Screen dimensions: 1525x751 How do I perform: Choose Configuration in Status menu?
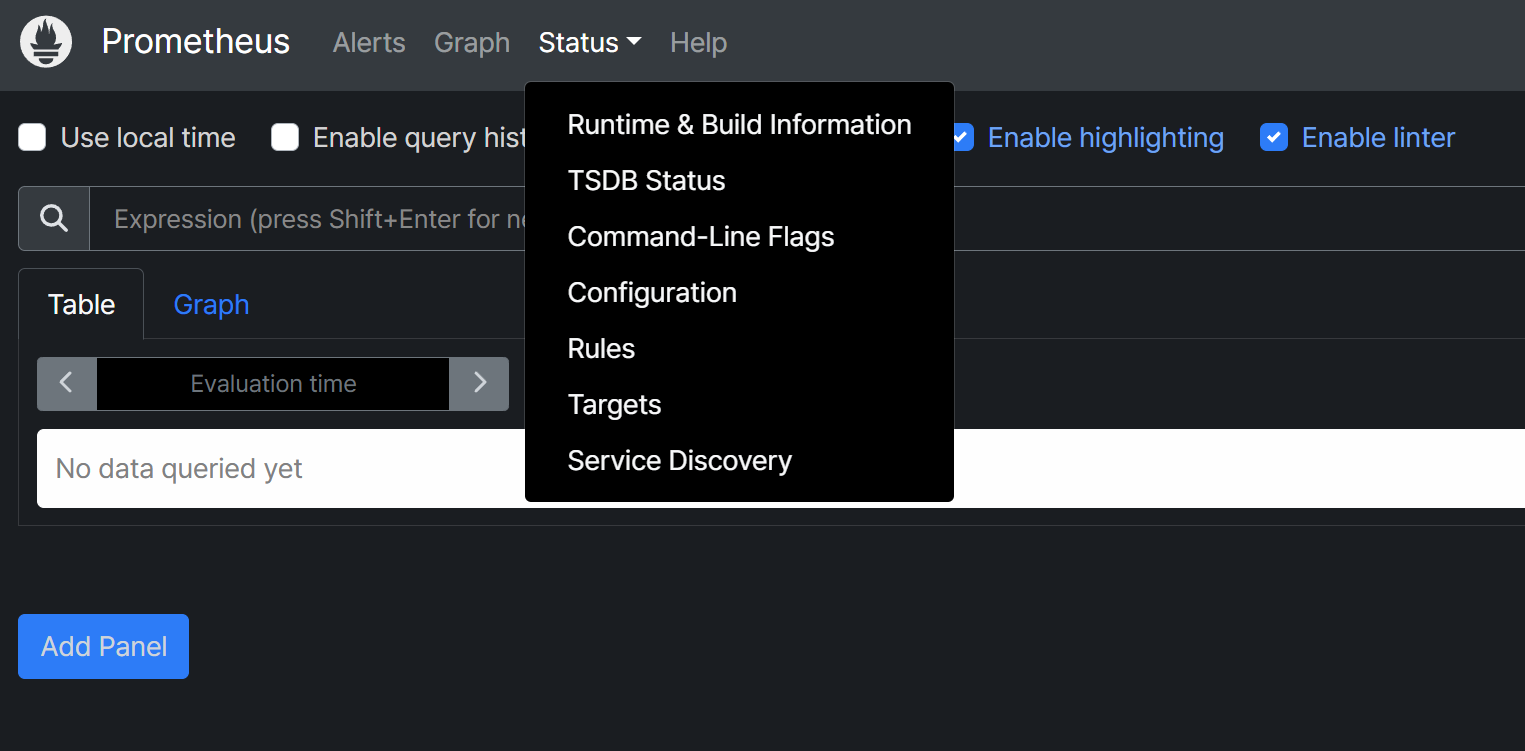click(739, 293)
